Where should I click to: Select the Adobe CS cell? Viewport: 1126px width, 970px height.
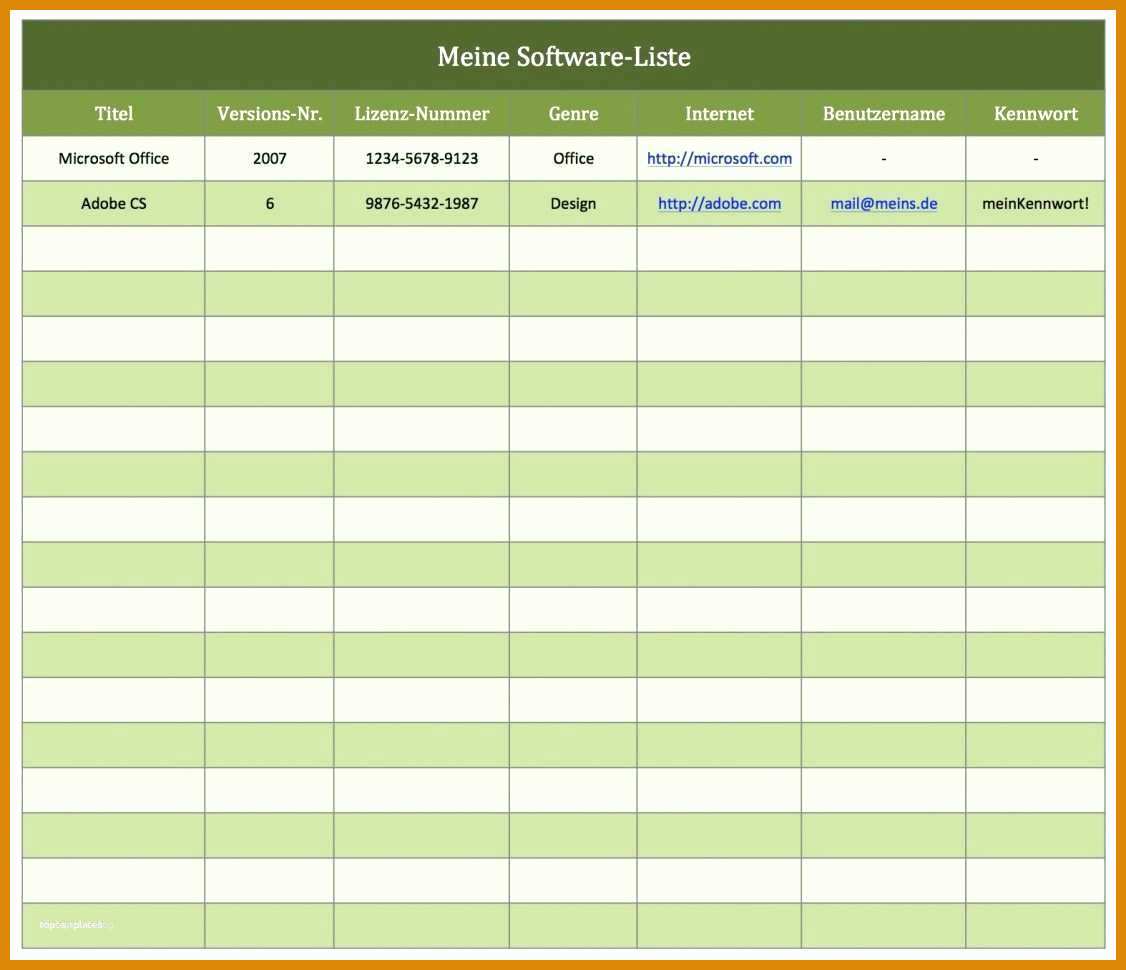tap(113, 204)
